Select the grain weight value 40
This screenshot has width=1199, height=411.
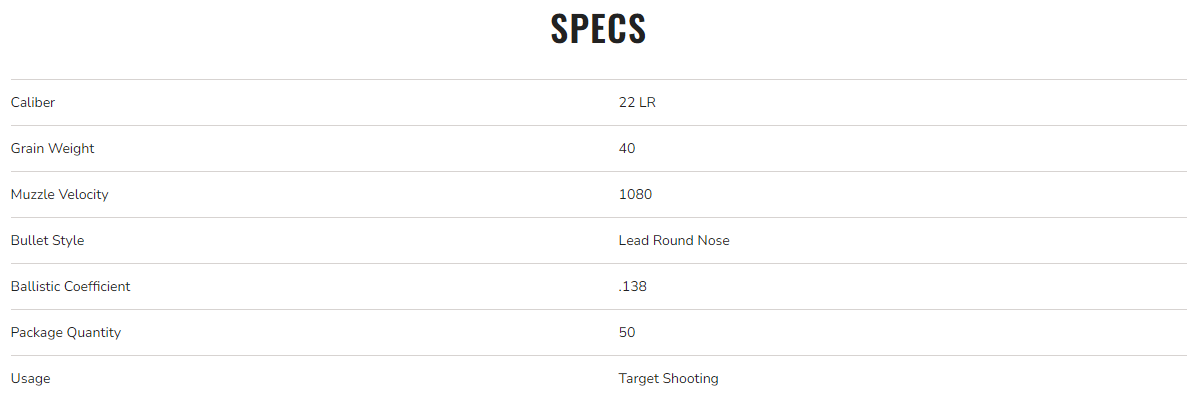point(627,148)
